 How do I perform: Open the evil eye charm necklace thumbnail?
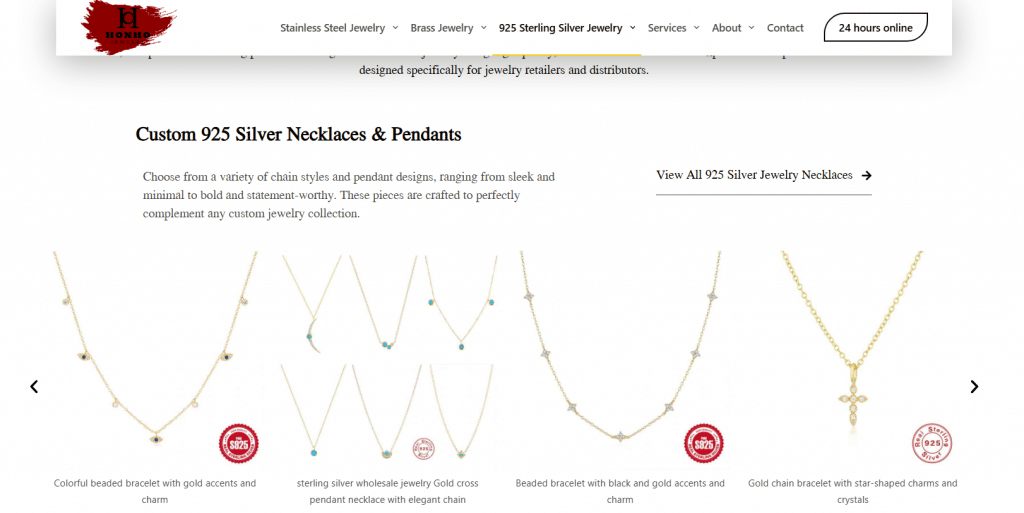155,359
